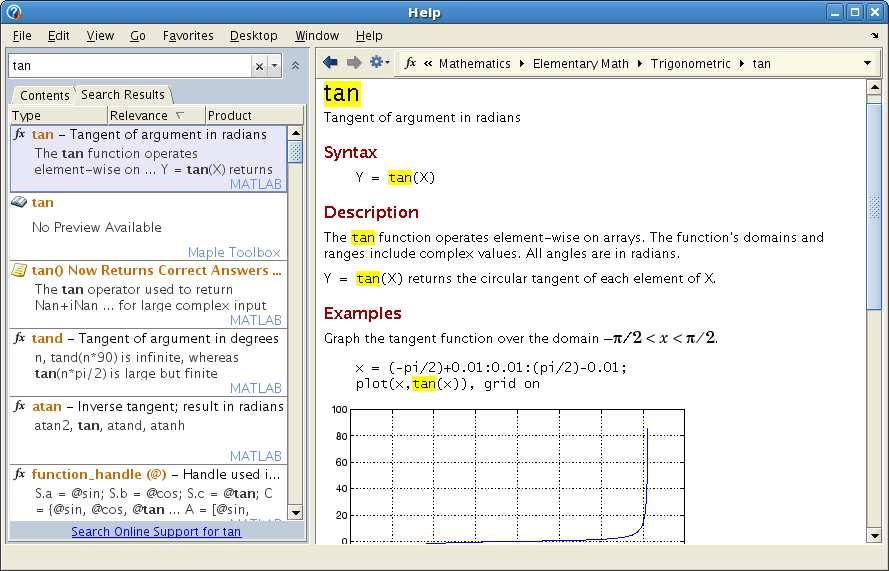Open the Window menu
Image resolution: width=889 pixels, height=571 pixels.
tap(317, 36)
